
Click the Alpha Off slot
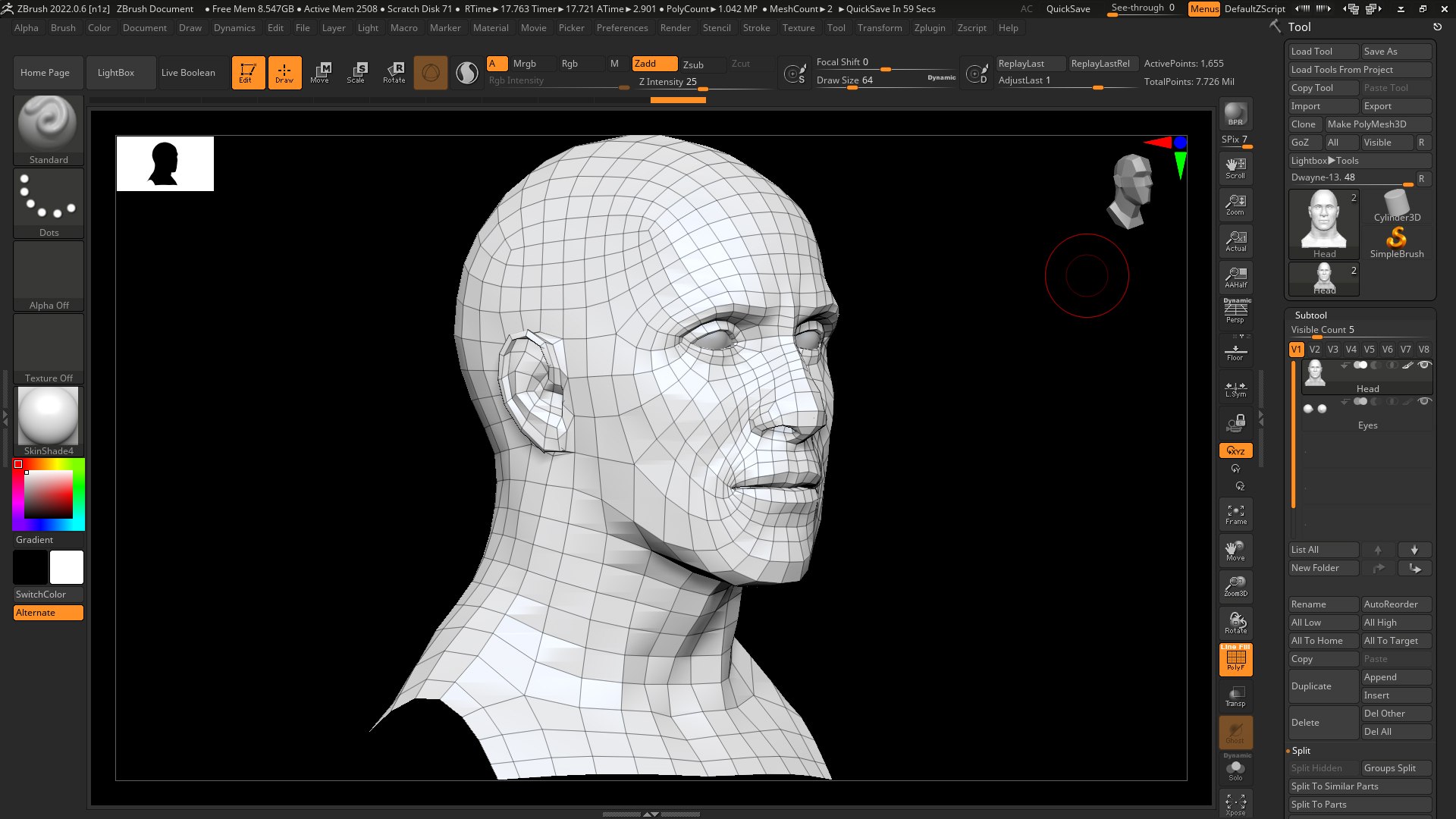pos(49,275)
